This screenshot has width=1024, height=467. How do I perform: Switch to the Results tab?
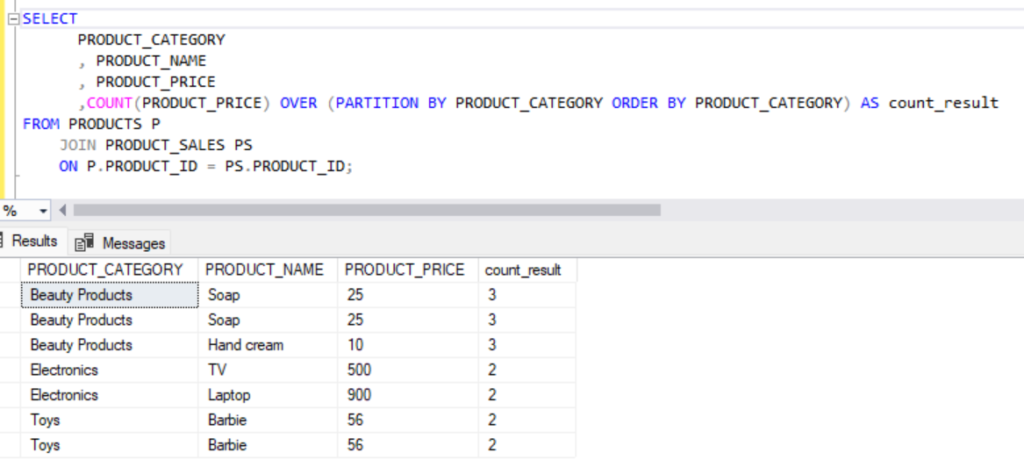34,242
